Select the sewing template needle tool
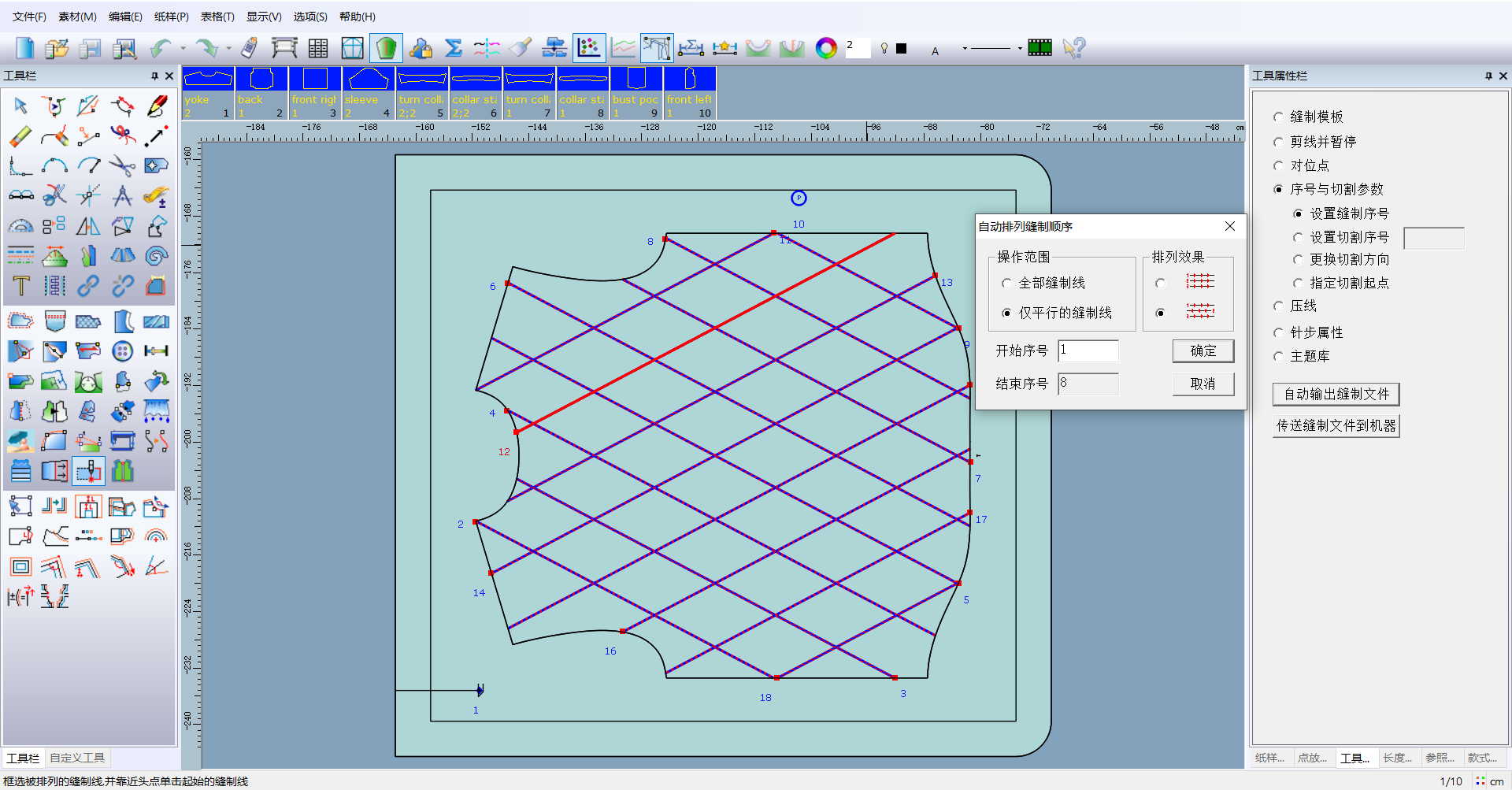The width and height of the screenshot is (1512, 790). click(88, 471)
